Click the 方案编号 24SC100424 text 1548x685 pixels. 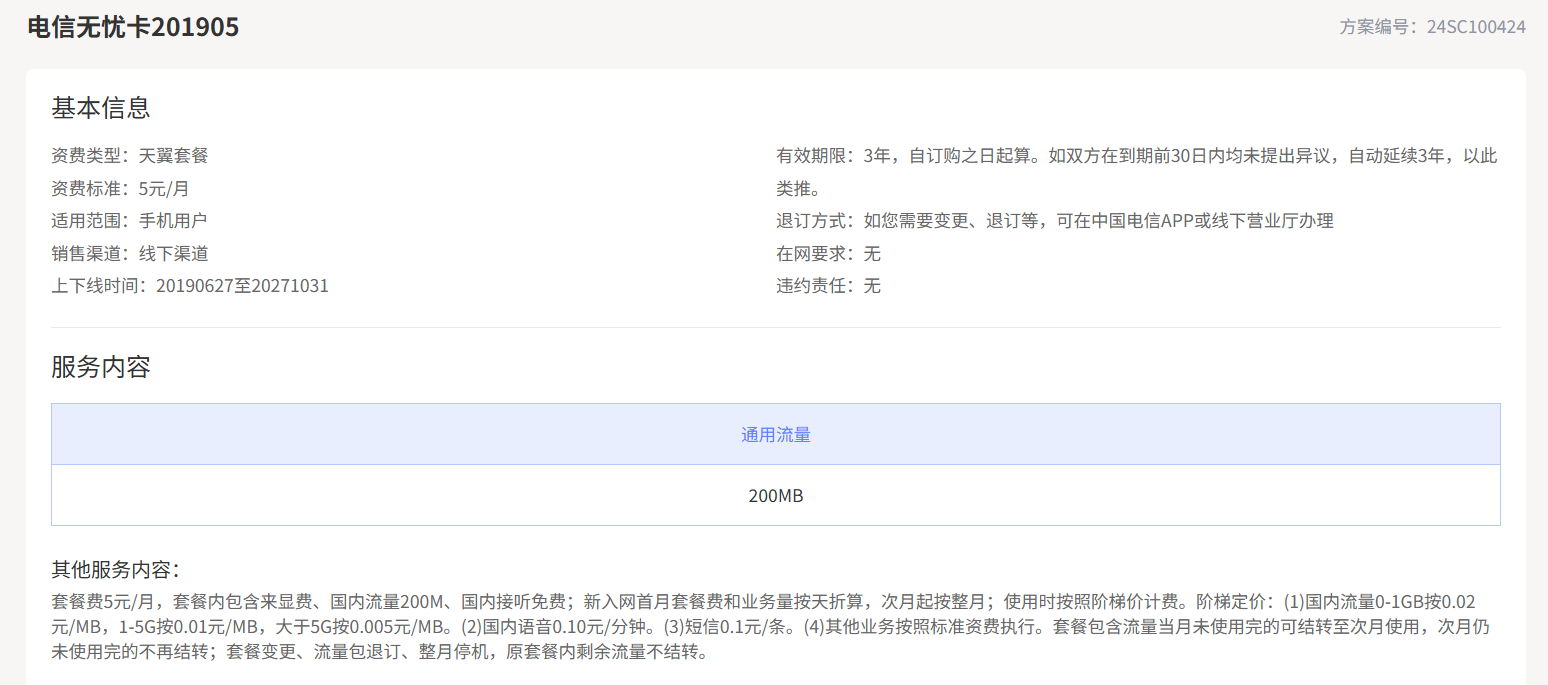pyautogui.click(x=1434, y=27)
